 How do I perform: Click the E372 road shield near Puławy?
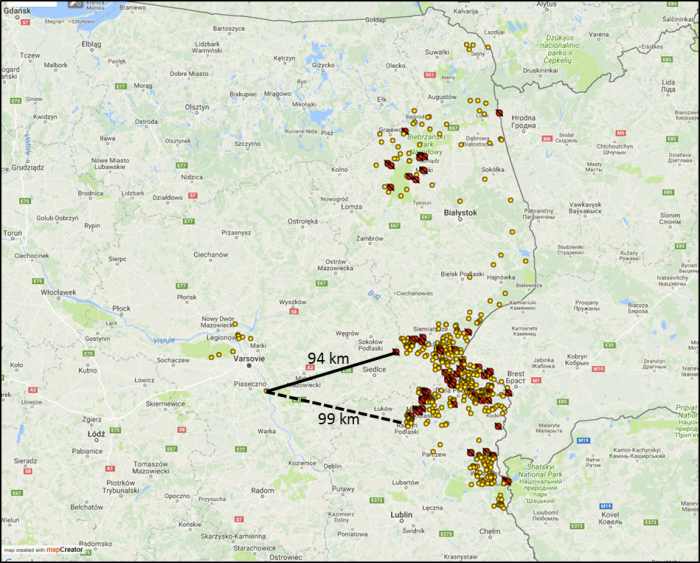point(377,500)
